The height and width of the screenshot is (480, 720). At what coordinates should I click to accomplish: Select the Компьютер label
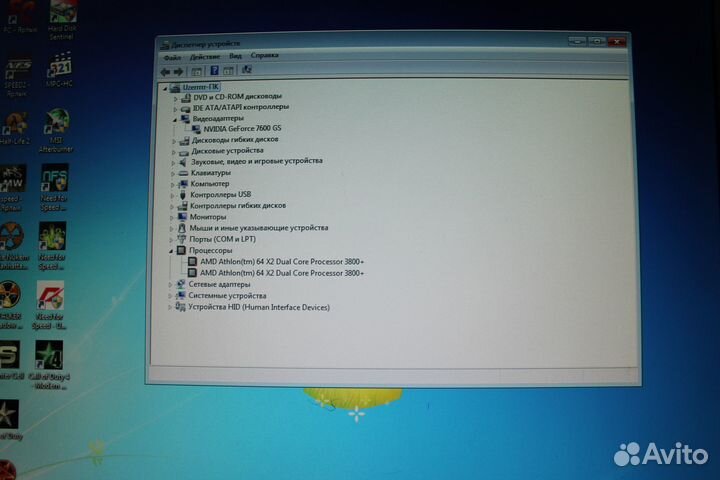tap(209, 184)
